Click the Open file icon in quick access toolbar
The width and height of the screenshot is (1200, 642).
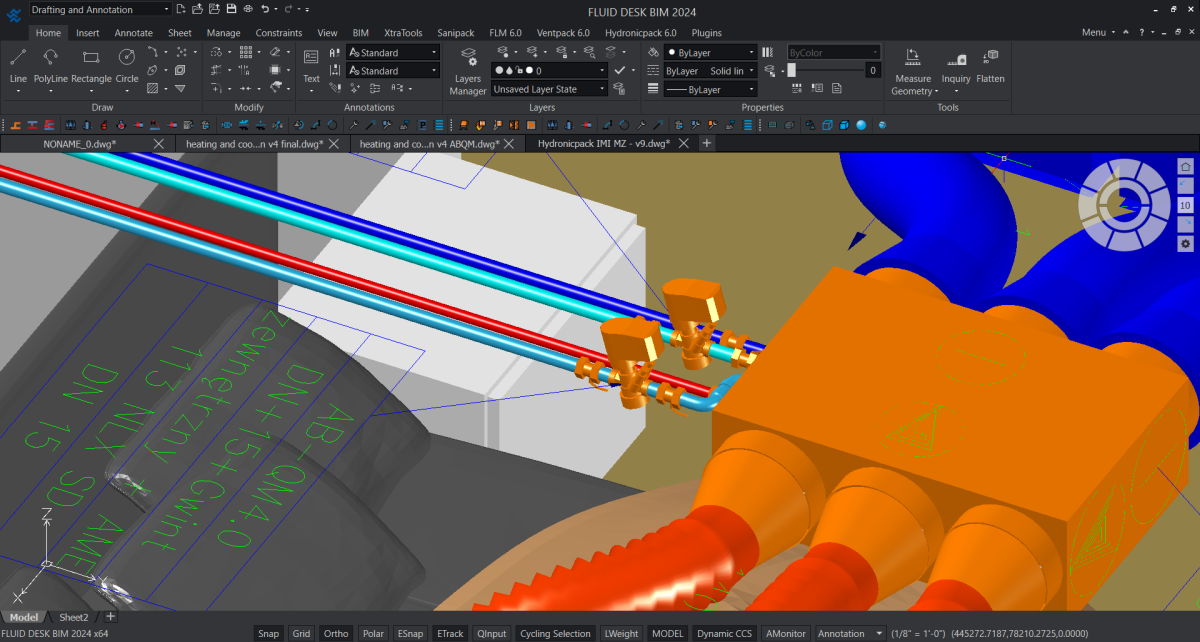click(197, 8)
